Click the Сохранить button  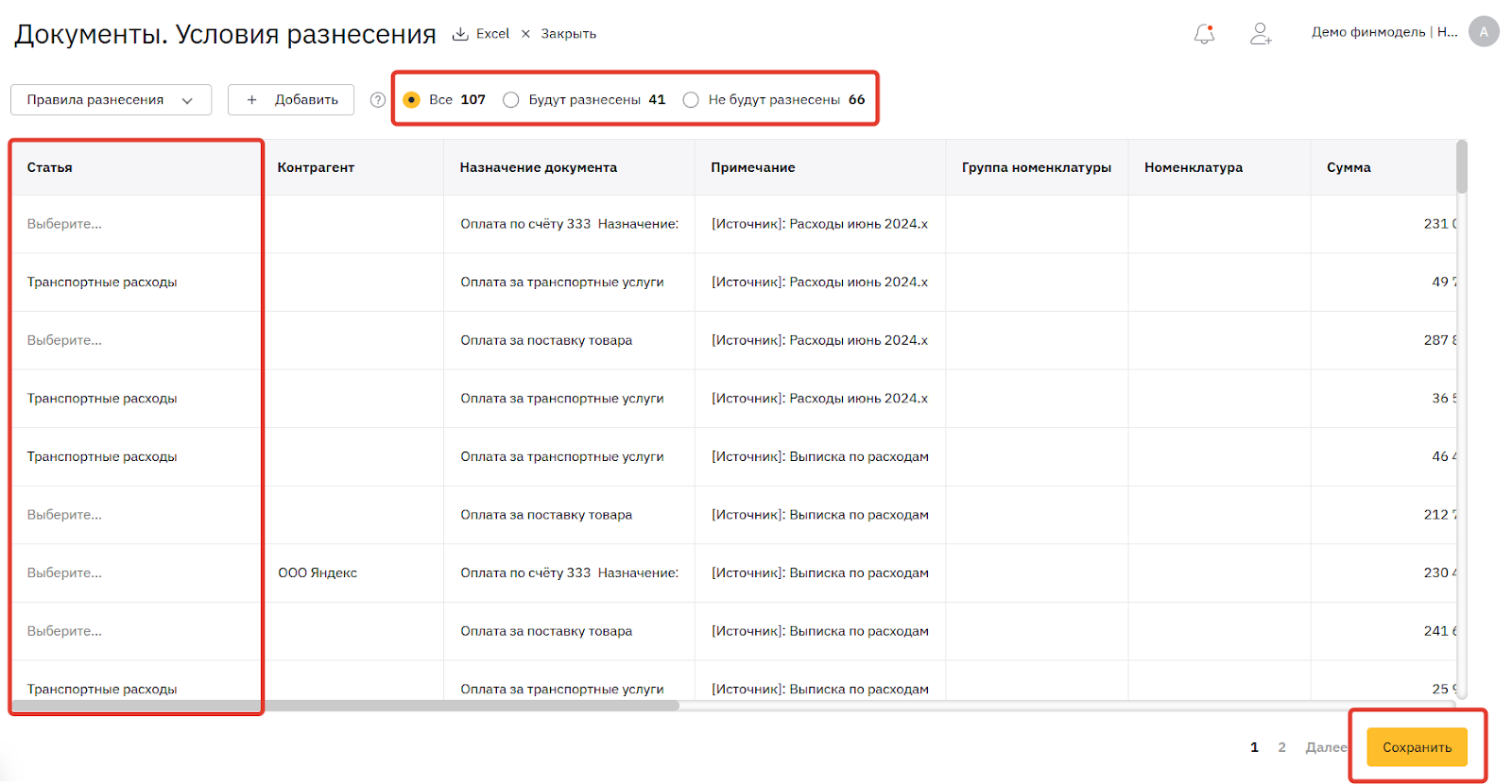click(1417, 747)
